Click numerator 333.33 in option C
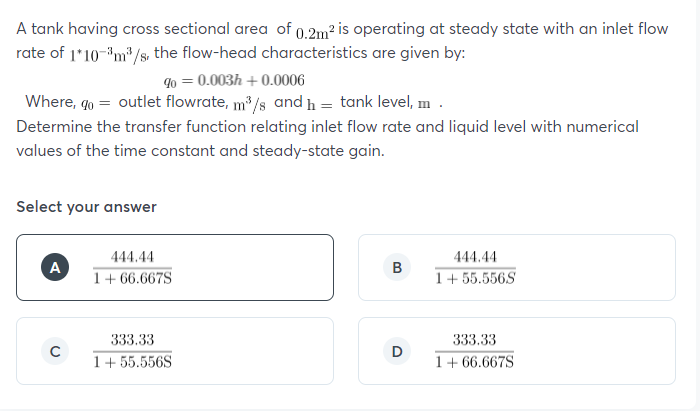 click(x=132, y=340)
